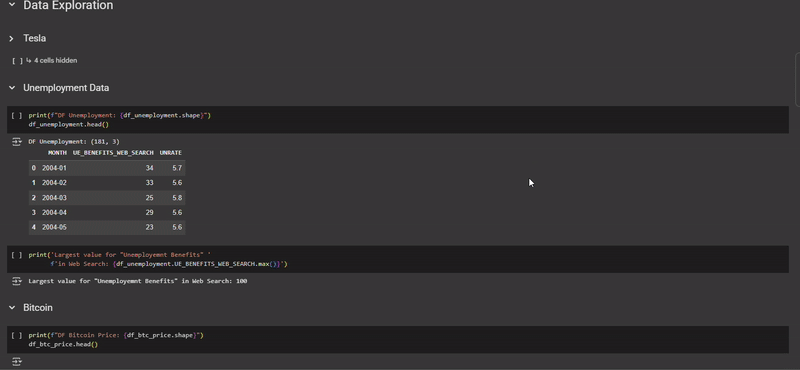Select the Unemployment Data heading
Image resolution: width=800 pixels, height=370 pixels.
pos(66,88)
